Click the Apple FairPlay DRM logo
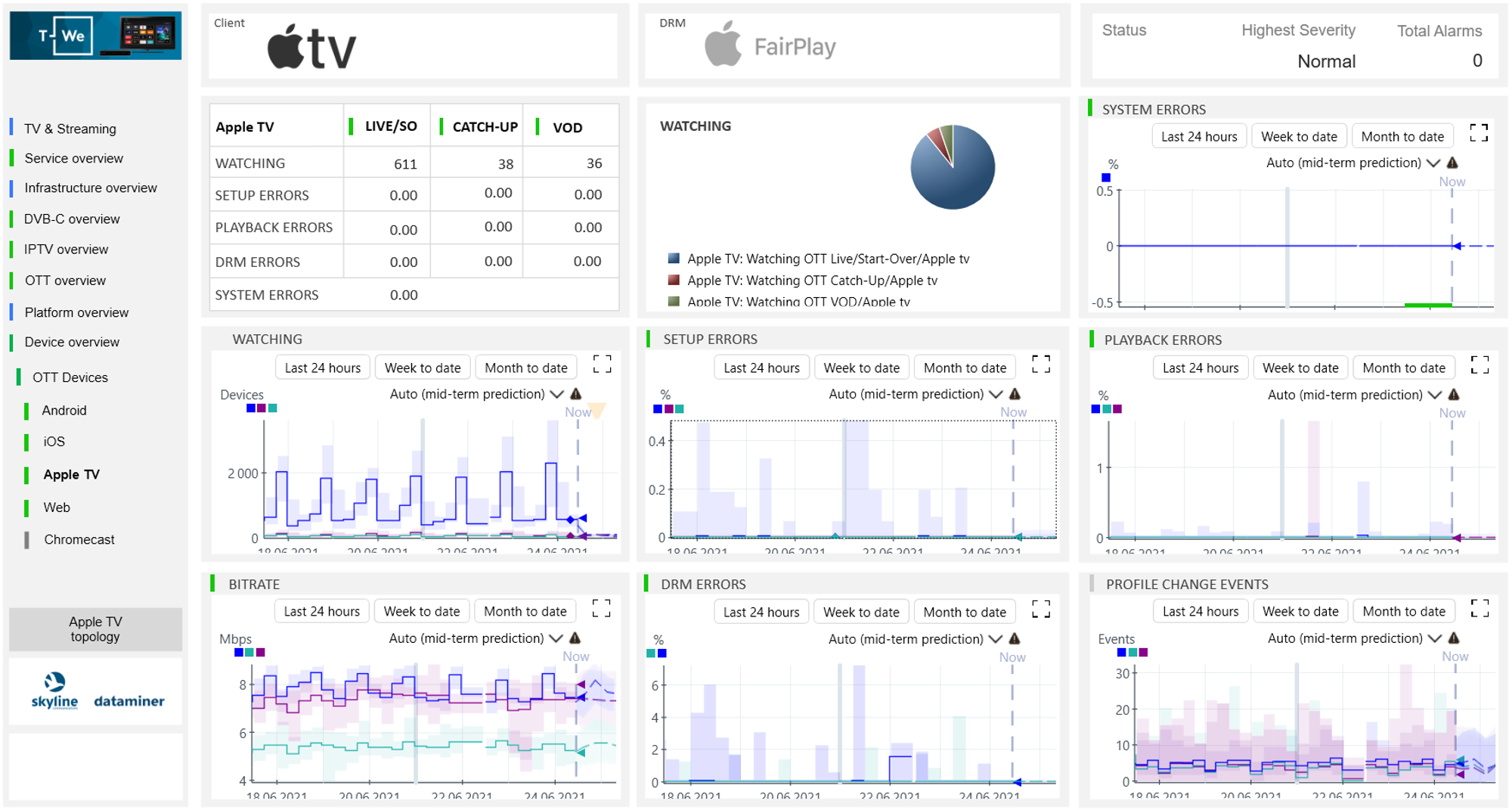Image resolution: width=1512 pixels, height=810 pixels. (x=770, y=45)
